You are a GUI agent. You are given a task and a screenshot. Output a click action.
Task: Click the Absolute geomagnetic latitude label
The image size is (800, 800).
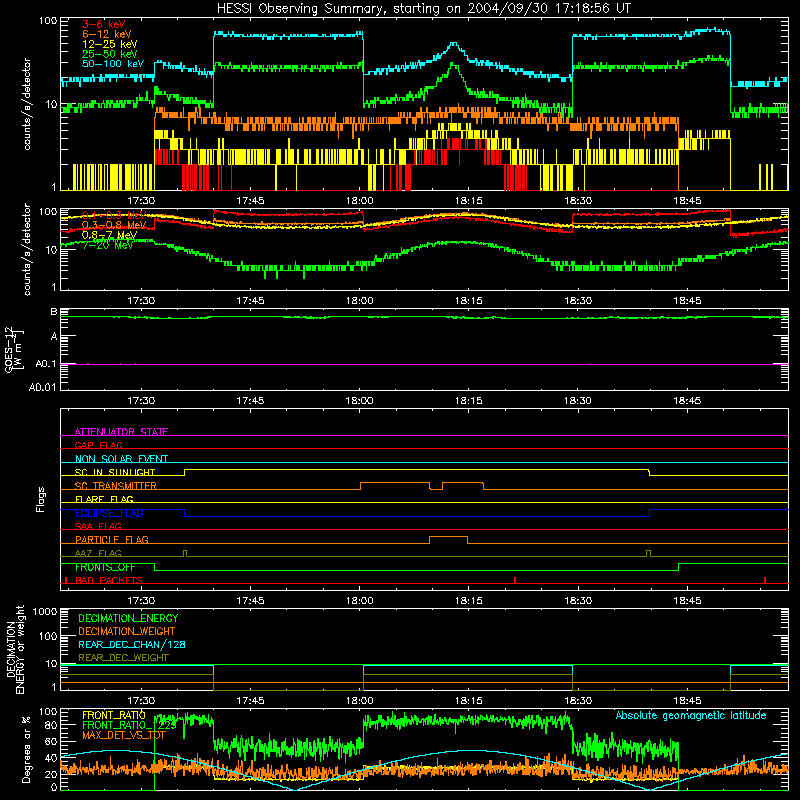point(691,715)
